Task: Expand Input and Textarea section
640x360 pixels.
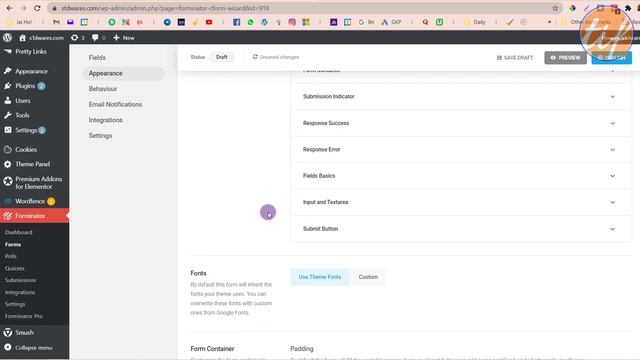Action: point(461,202)
